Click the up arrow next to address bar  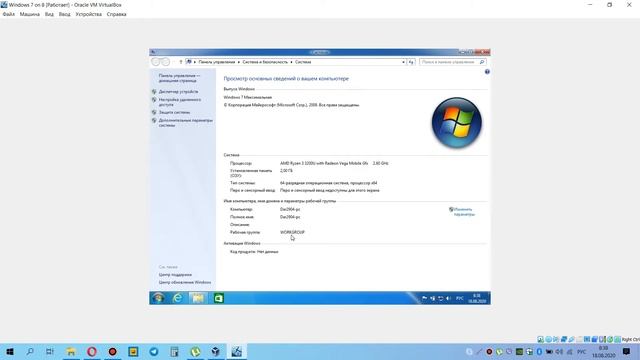pyautogui.click(x=181, y=62)
